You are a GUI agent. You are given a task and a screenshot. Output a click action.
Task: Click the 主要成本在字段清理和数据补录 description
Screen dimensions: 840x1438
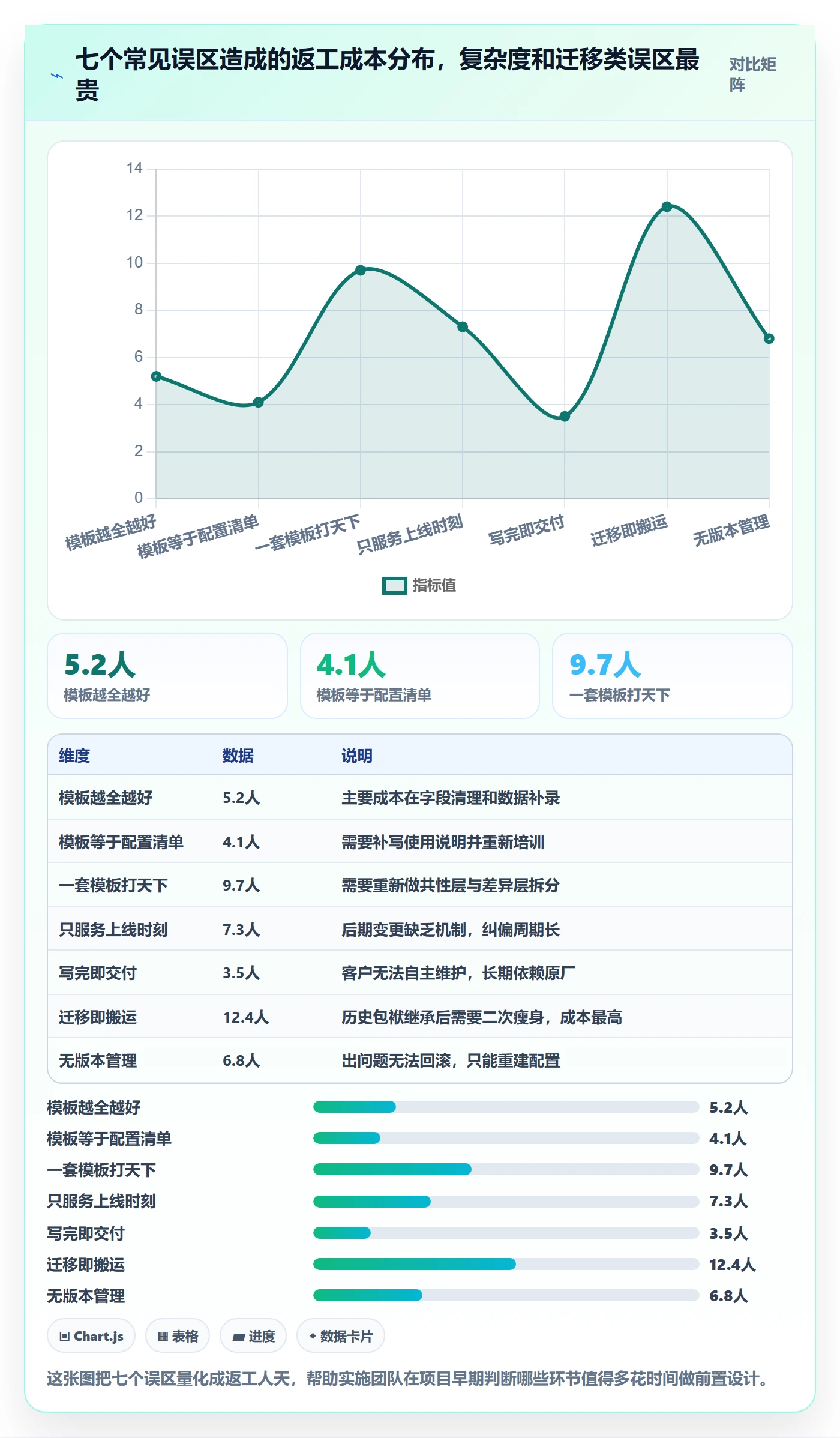(451, 798)
